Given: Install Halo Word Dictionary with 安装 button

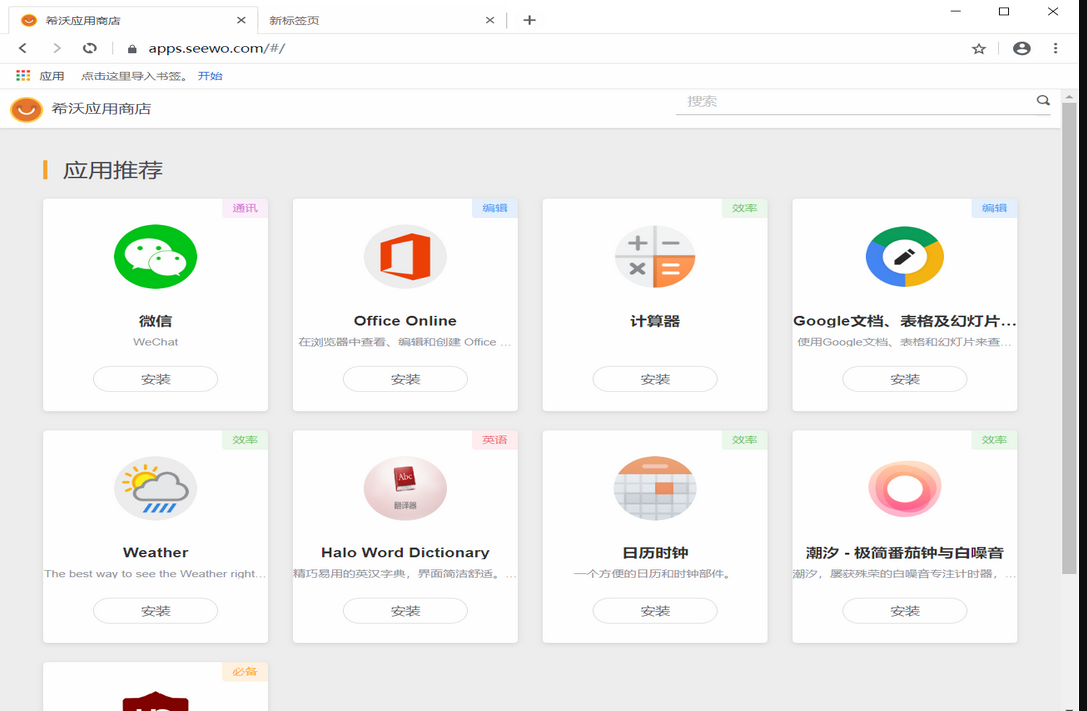Looking at the screenshot, I should pos(405,611).
